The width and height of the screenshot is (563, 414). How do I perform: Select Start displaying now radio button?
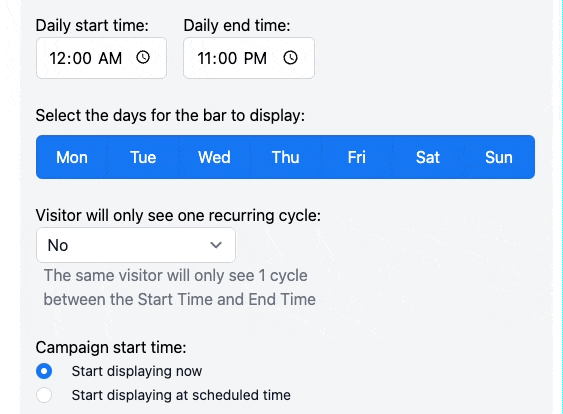tap(44, 371)
